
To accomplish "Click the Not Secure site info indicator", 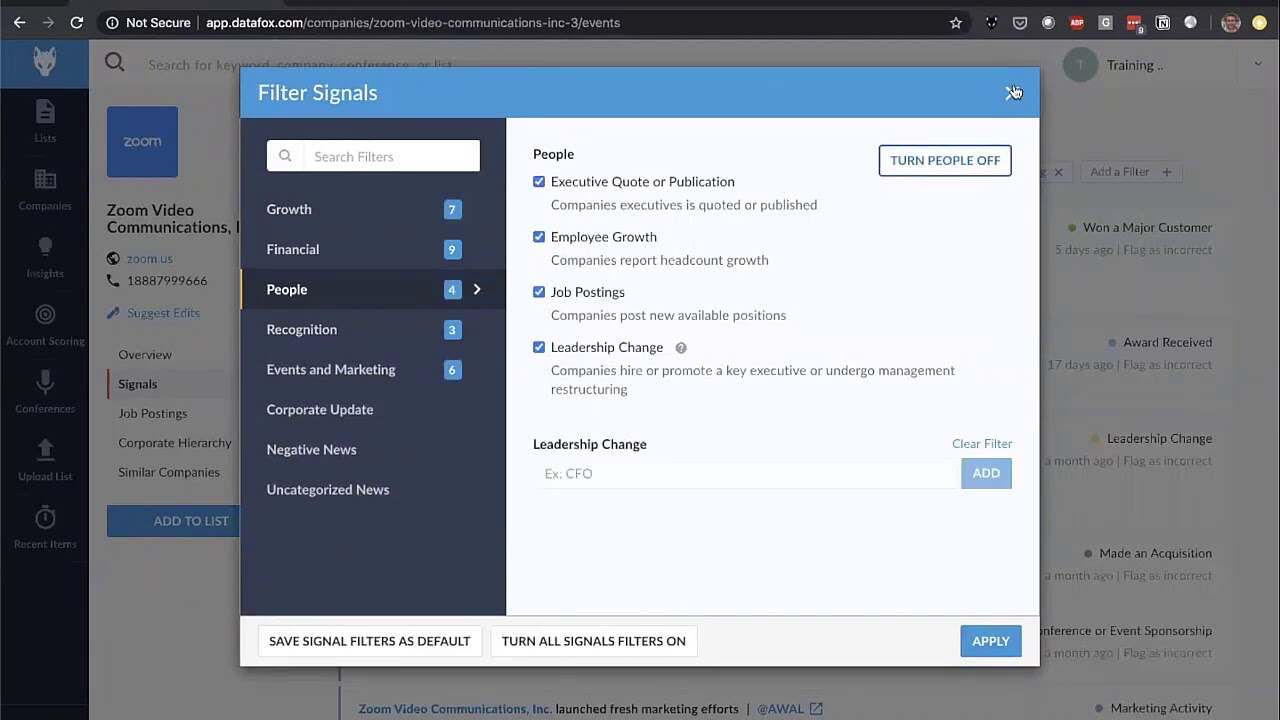I will 148,22.
